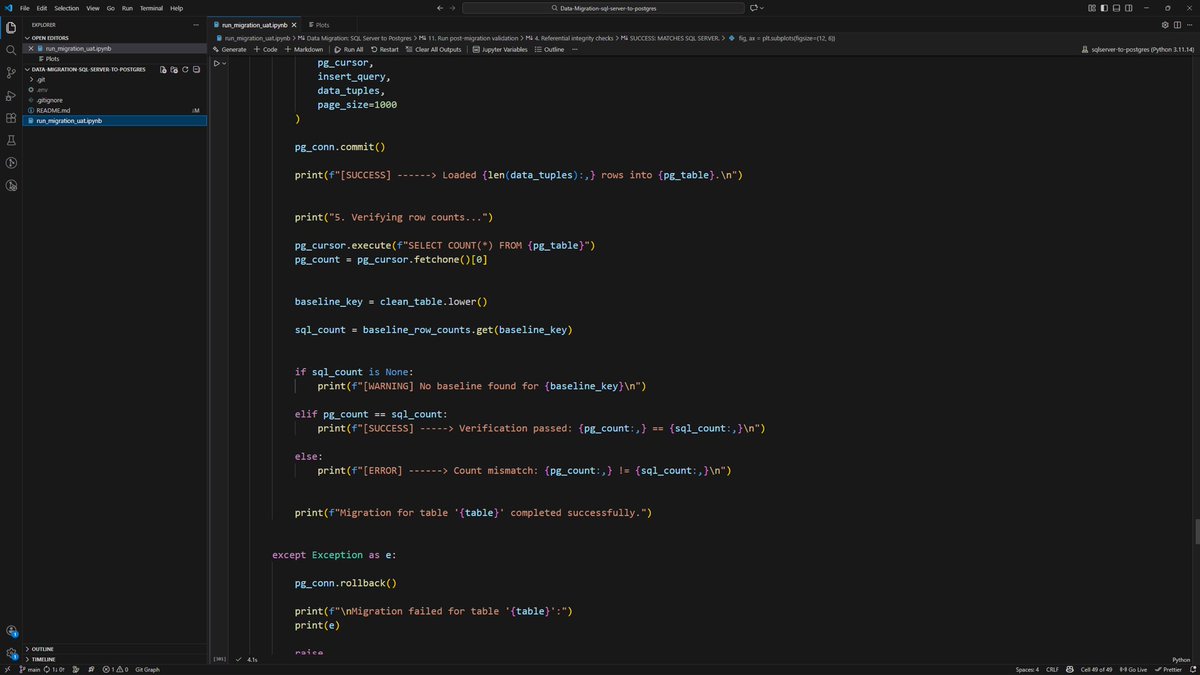
Task: Click Run All in the notebook toolbar
Action: click(349, 49)
